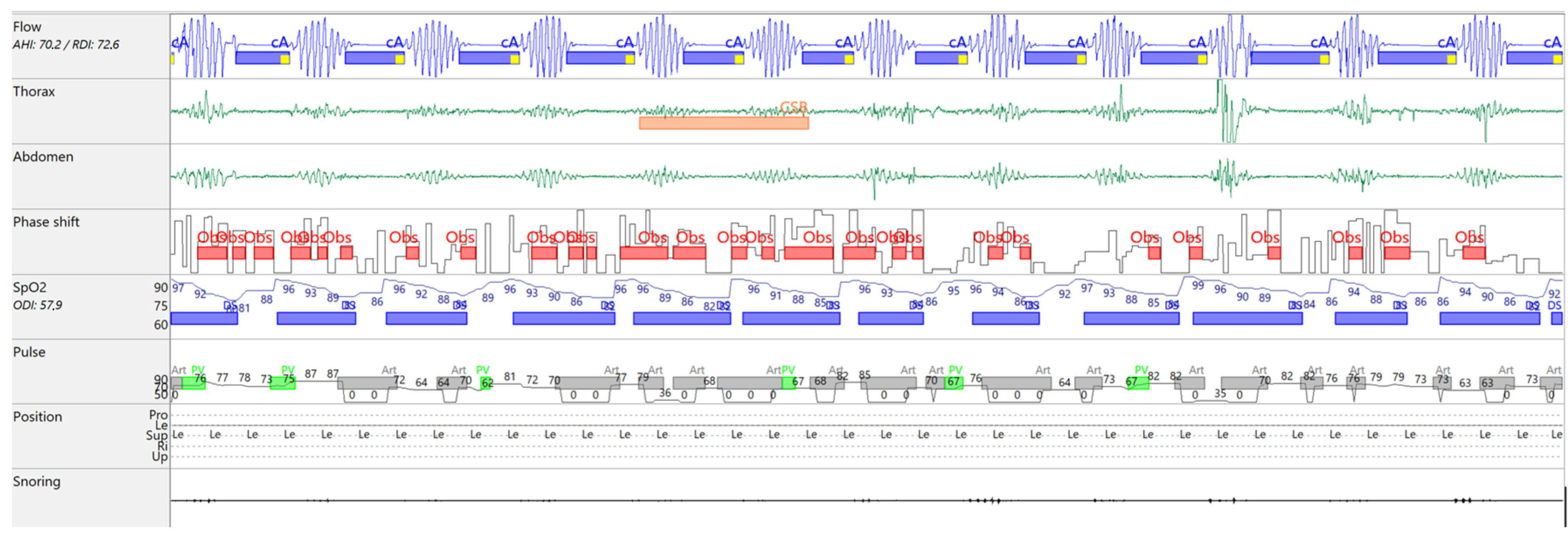
Task: Click the Up position axis label
Action: click(160, 457)
